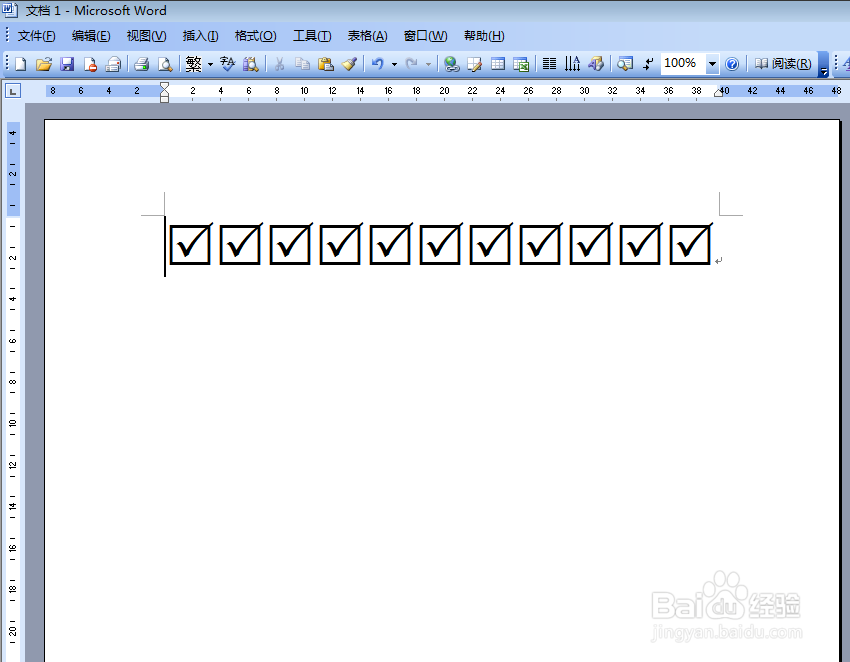
Task: Click the first checked box symbol
Action: coord(190,244)
